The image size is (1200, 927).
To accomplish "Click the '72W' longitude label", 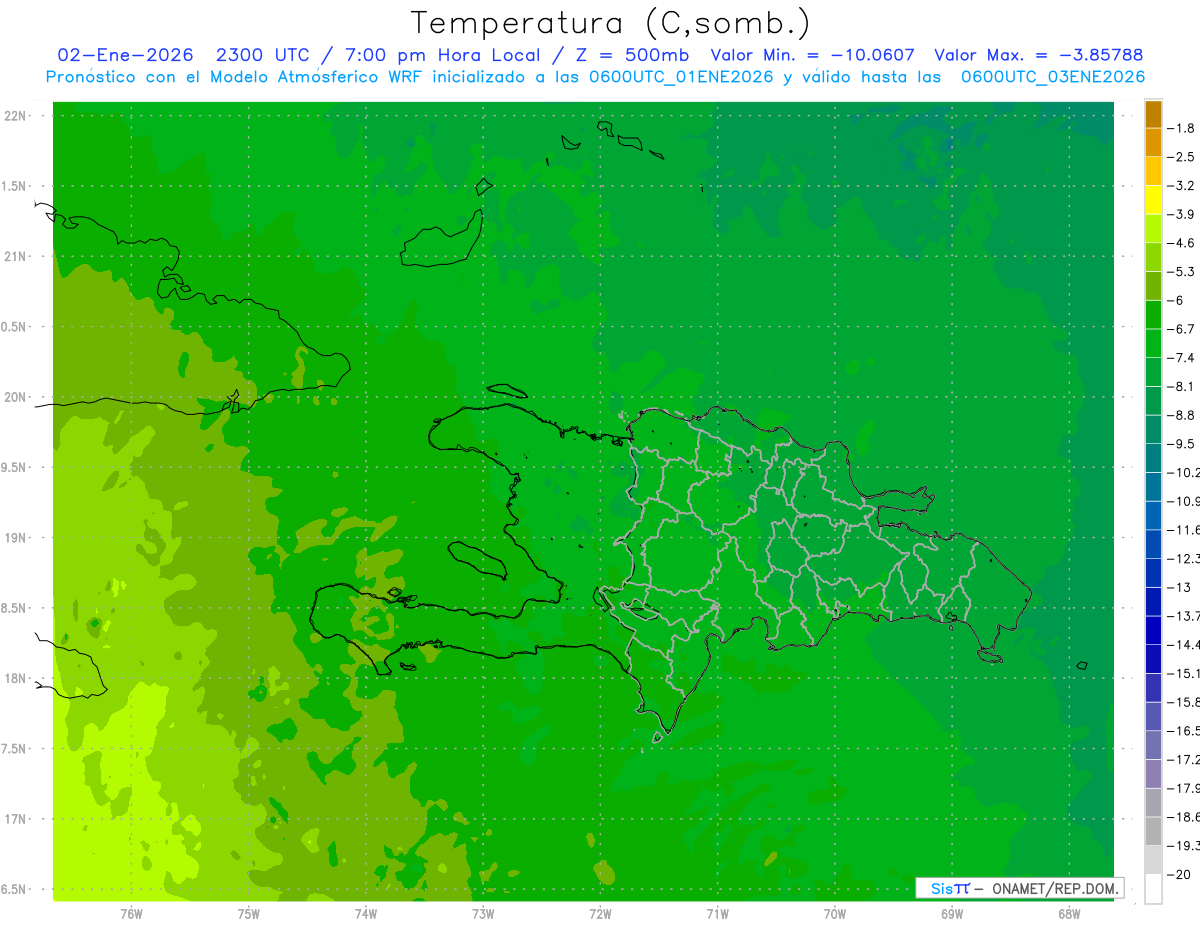I will (x=600, y=913).
